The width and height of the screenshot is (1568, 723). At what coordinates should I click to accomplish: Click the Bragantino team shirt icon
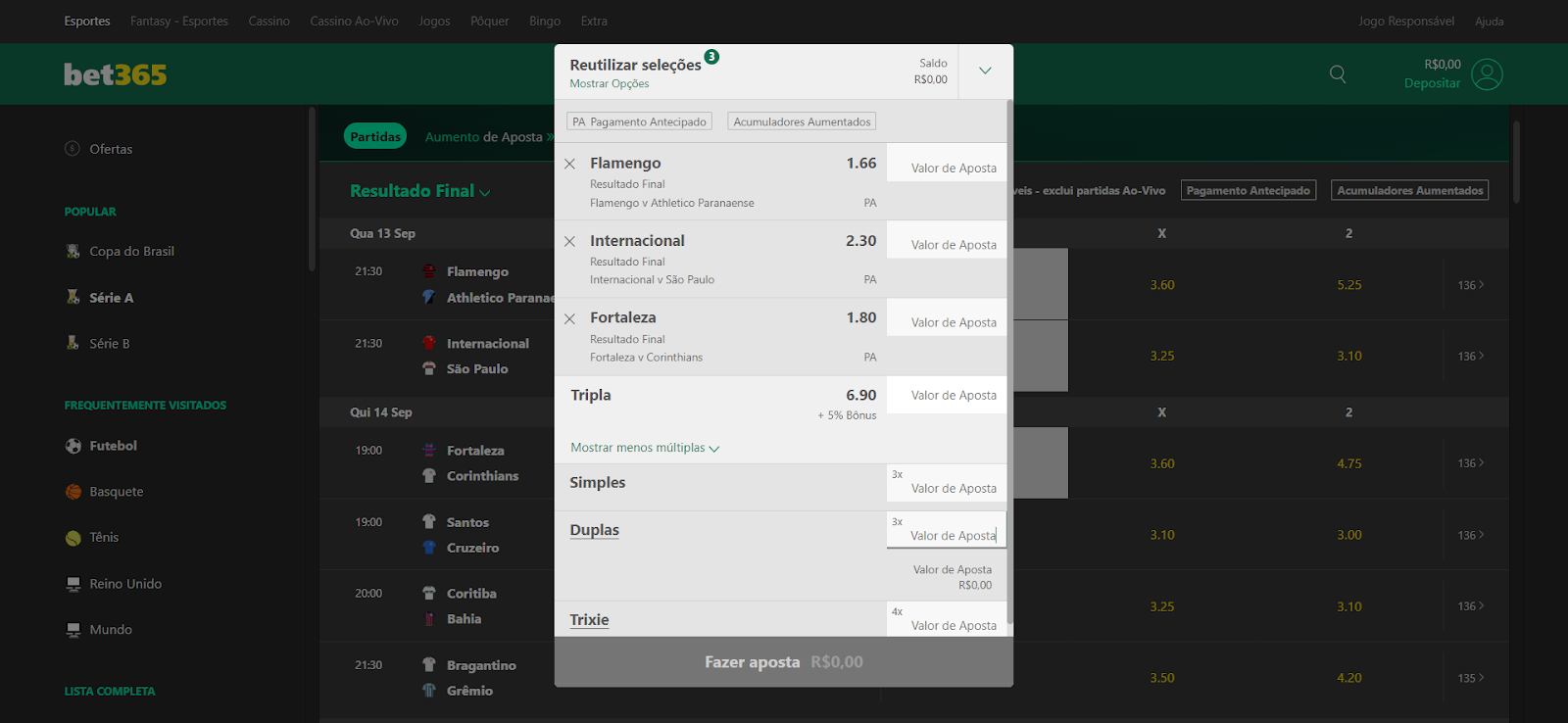pyautogui.click(x=428, y=665)
